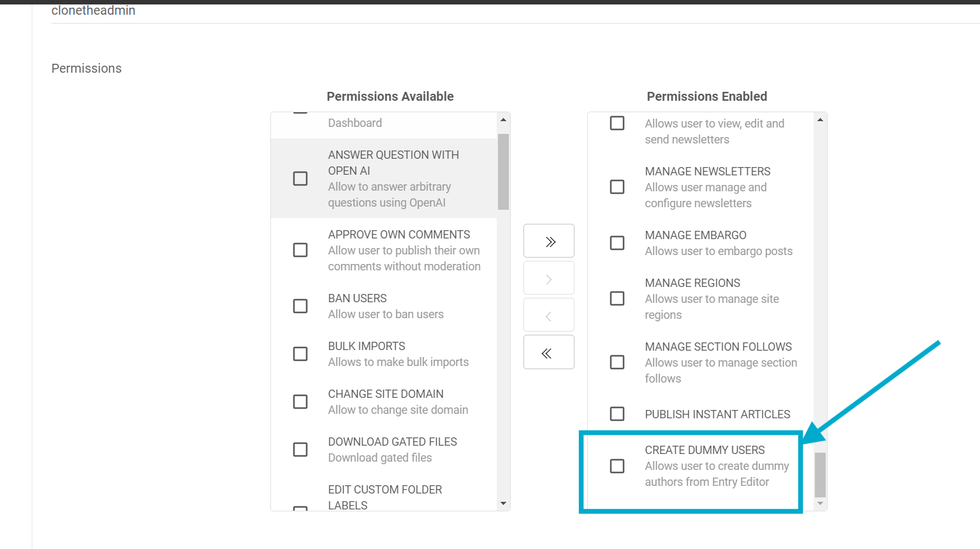This screenshot has width=980, height=549.
Task: Click the single left chevron transfer button
Action: (x=549, y=316)
